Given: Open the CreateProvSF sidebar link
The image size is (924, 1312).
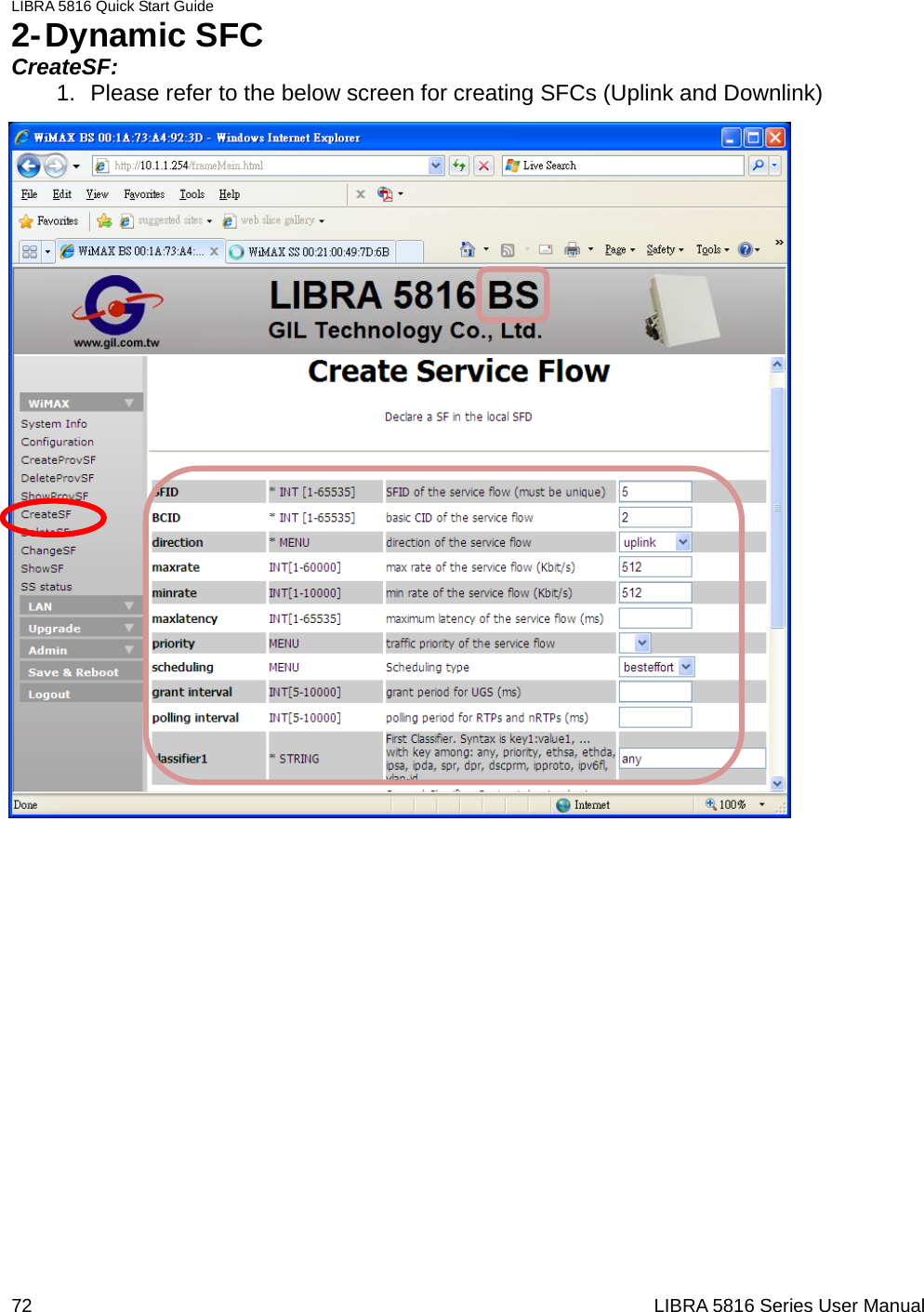Looking at the screenshot, I should point(59,460).
